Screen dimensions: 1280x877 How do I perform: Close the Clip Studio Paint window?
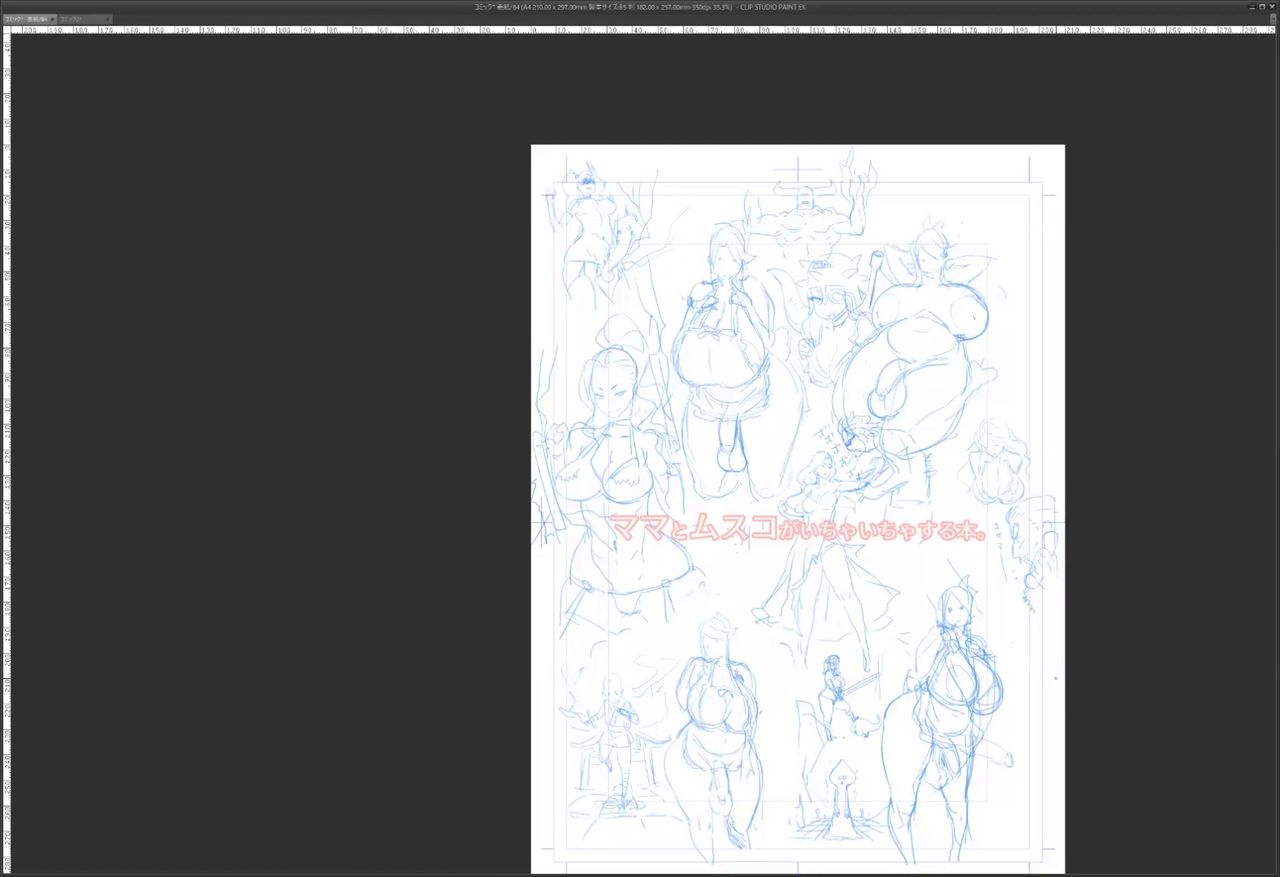click(x=1273, y=7)
